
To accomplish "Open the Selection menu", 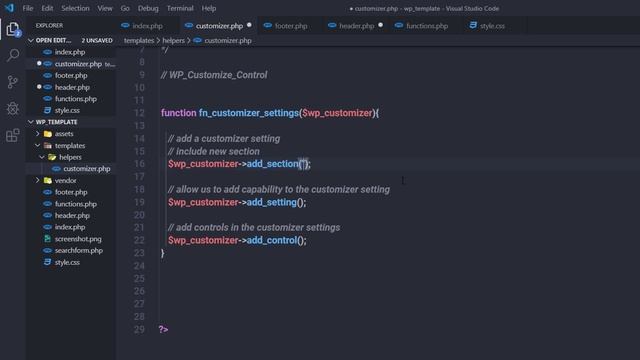I will click(75, 8).
